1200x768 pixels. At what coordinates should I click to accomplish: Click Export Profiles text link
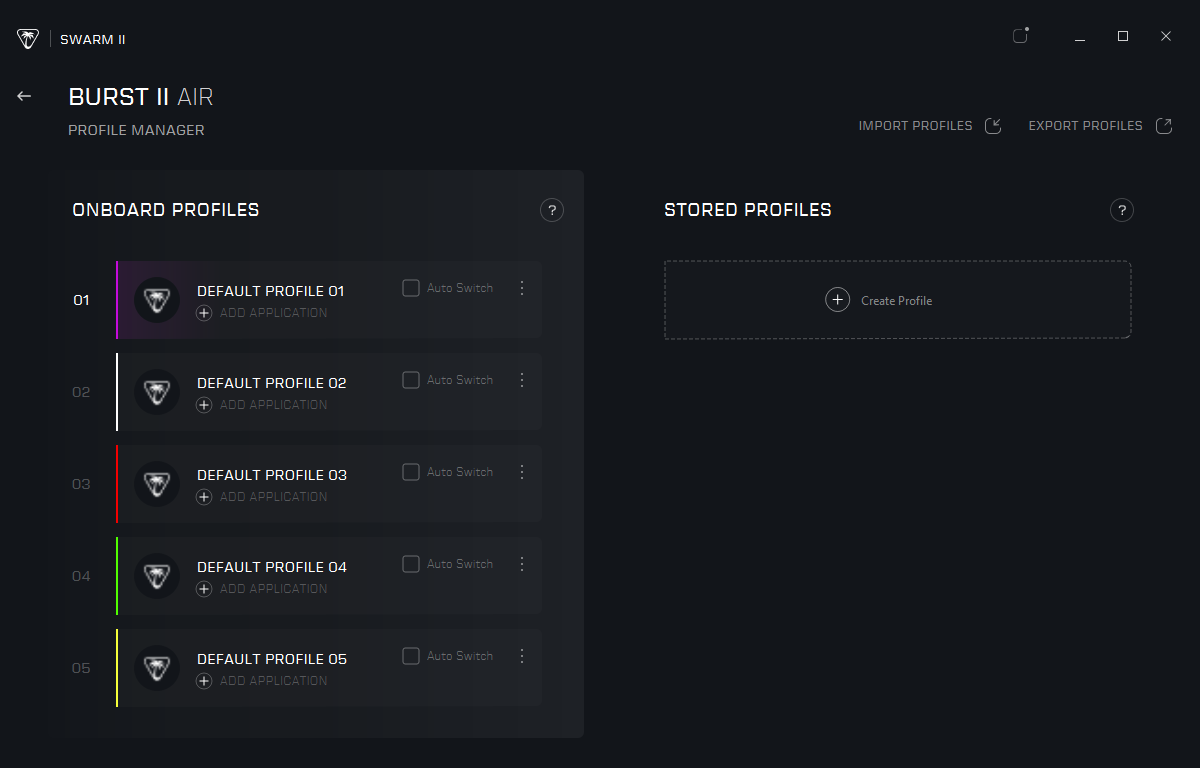(x=1085, y=126)
